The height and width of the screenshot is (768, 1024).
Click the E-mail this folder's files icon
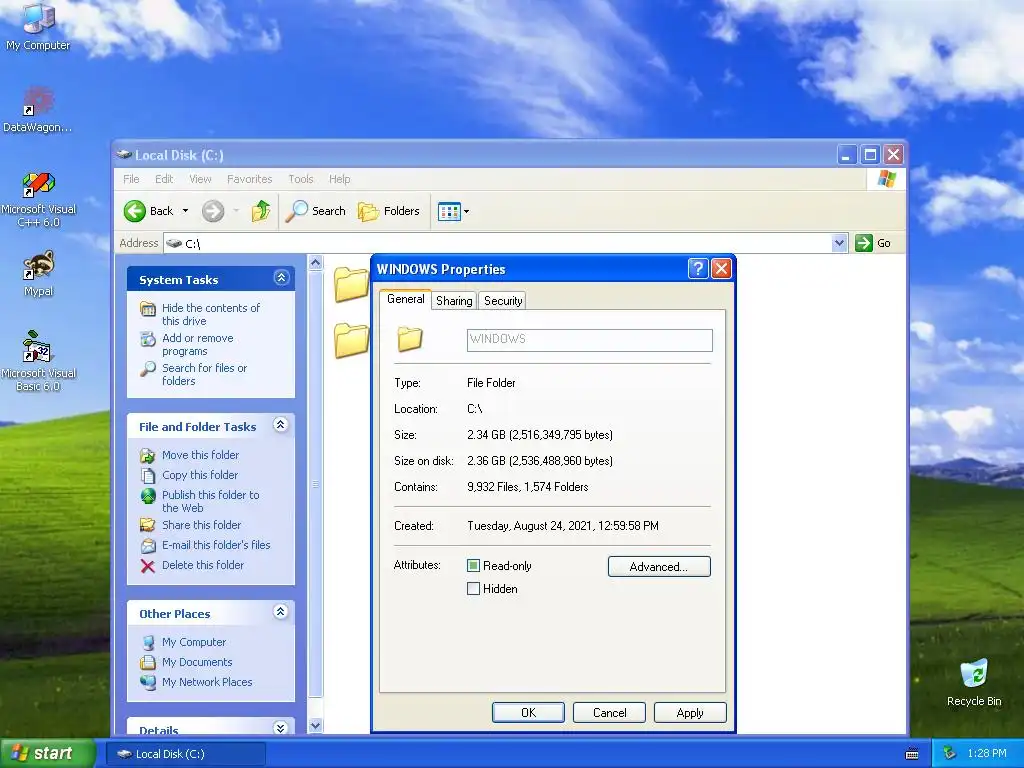click(148, 545)
